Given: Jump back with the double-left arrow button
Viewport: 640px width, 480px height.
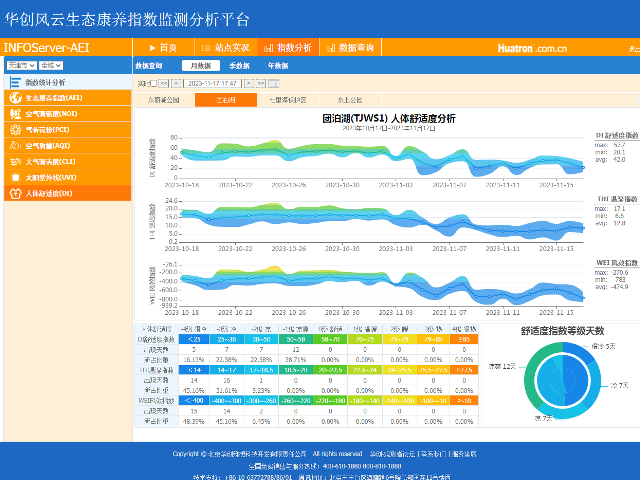Looking at the screenshot, I should click(x=164, y=84).
